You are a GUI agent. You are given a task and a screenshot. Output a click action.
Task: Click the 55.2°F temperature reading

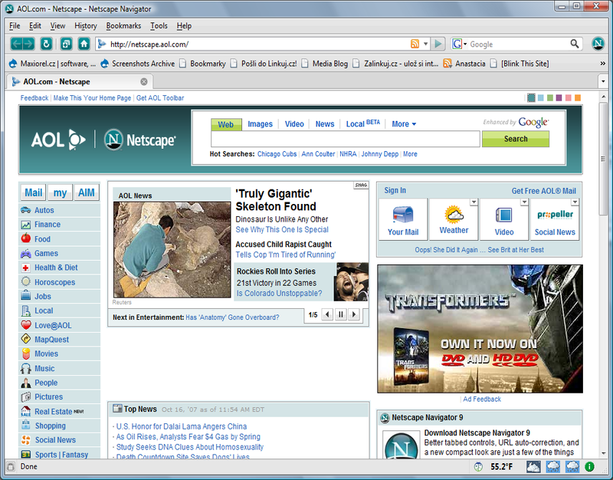click(501, 467)
